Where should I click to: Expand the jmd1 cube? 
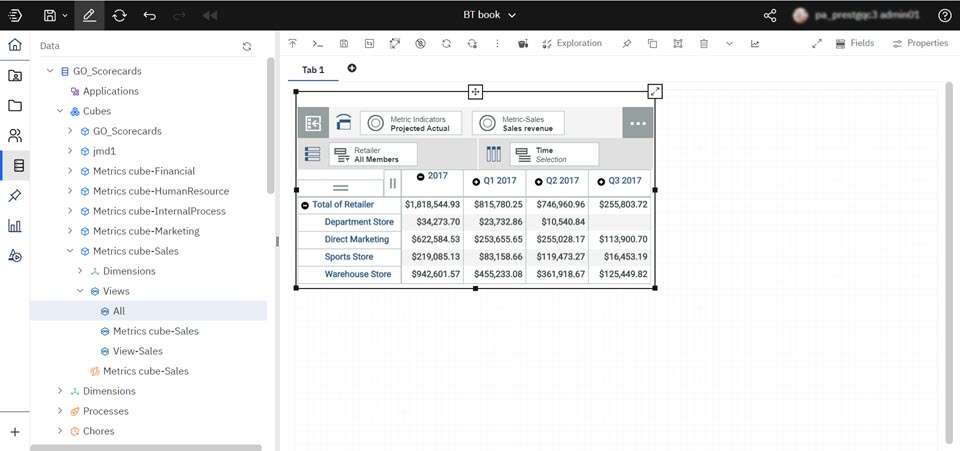[70, 151]
